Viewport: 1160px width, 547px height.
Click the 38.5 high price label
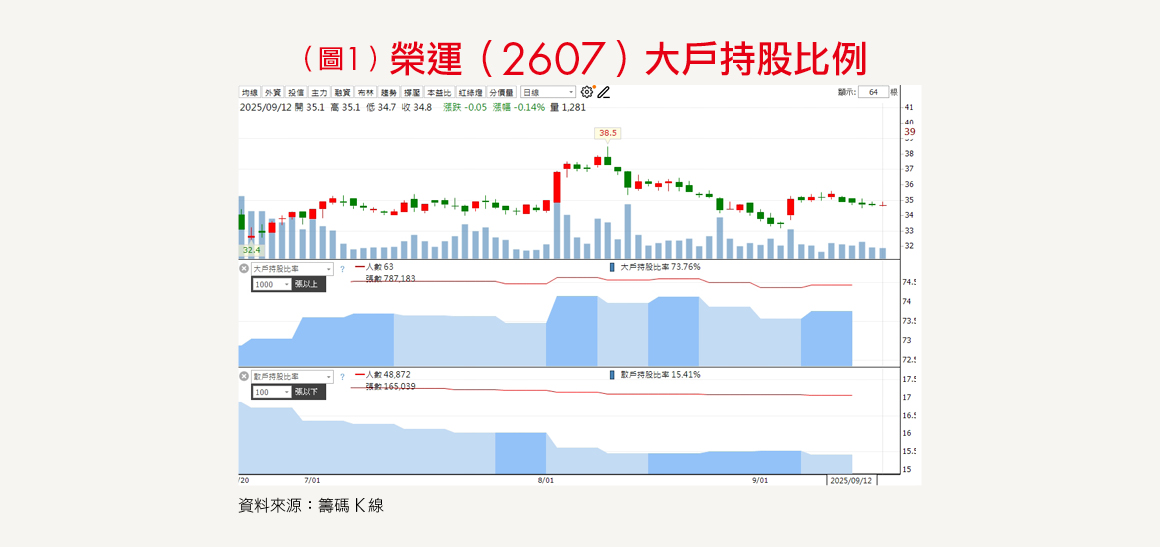607,133
